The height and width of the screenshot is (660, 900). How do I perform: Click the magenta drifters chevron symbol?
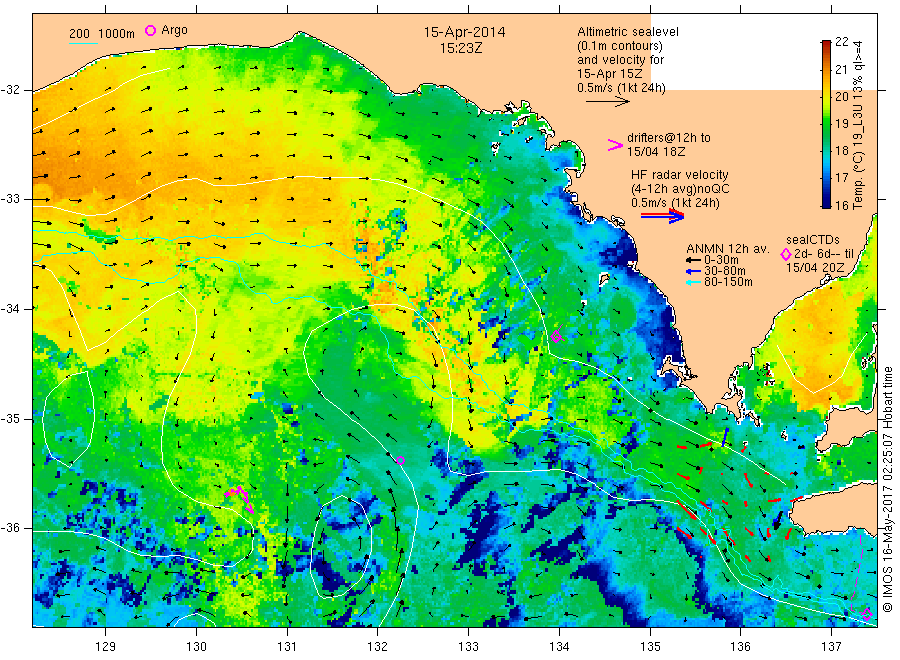pos(615,145)
